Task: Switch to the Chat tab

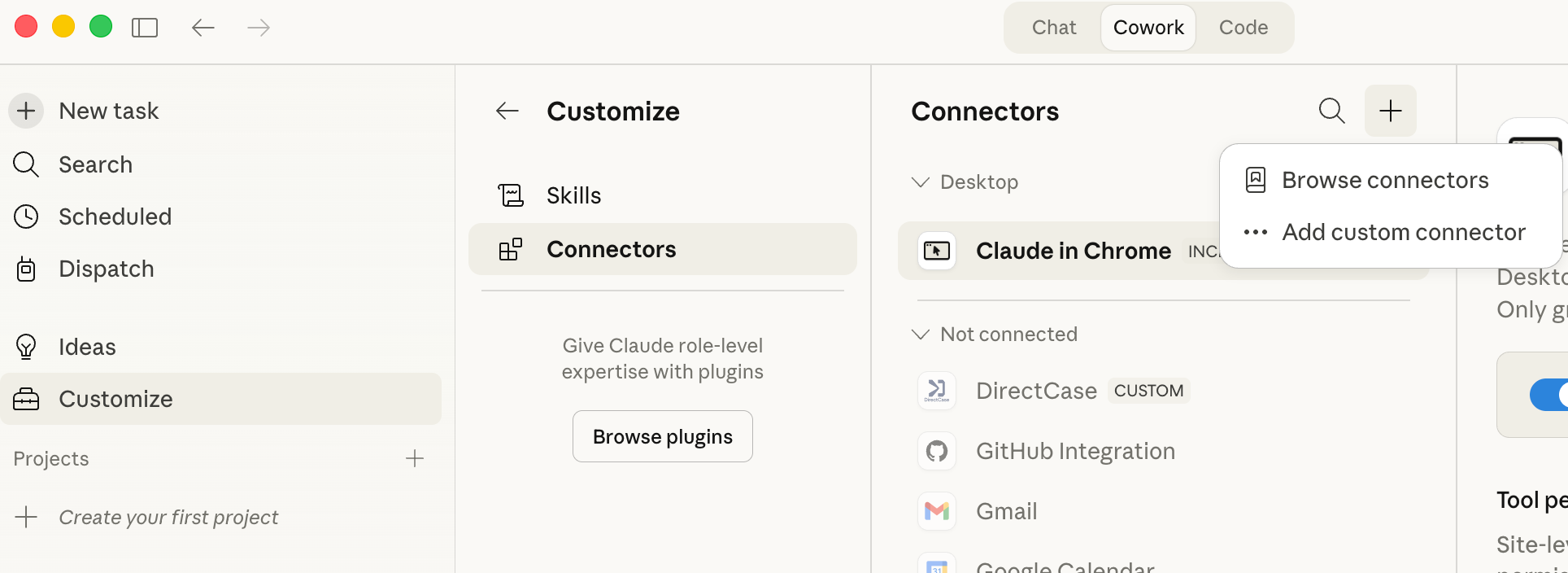Action: click(1053, 28)
